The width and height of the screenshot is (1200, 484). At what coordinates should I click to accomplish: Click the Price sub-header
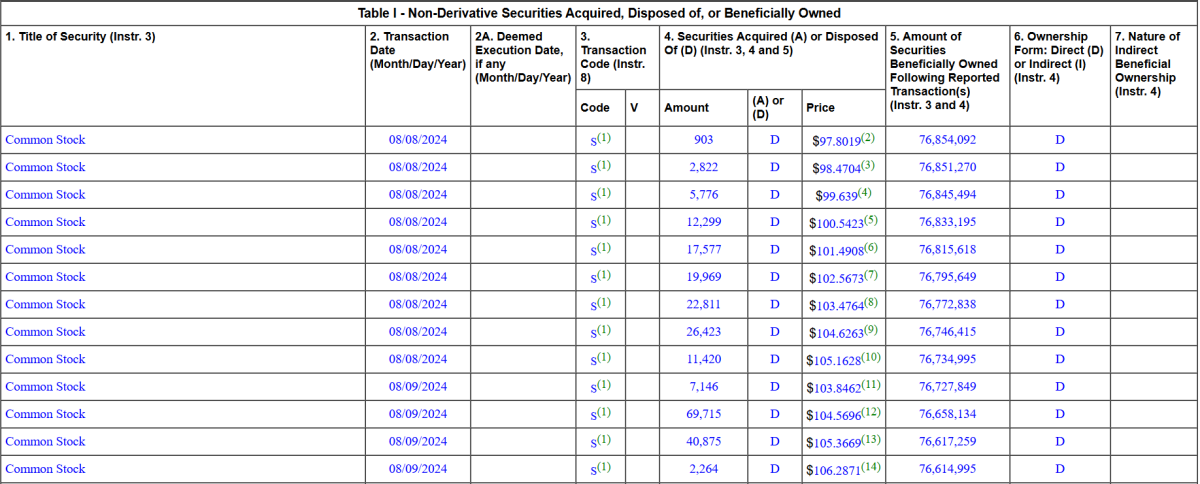821,107
